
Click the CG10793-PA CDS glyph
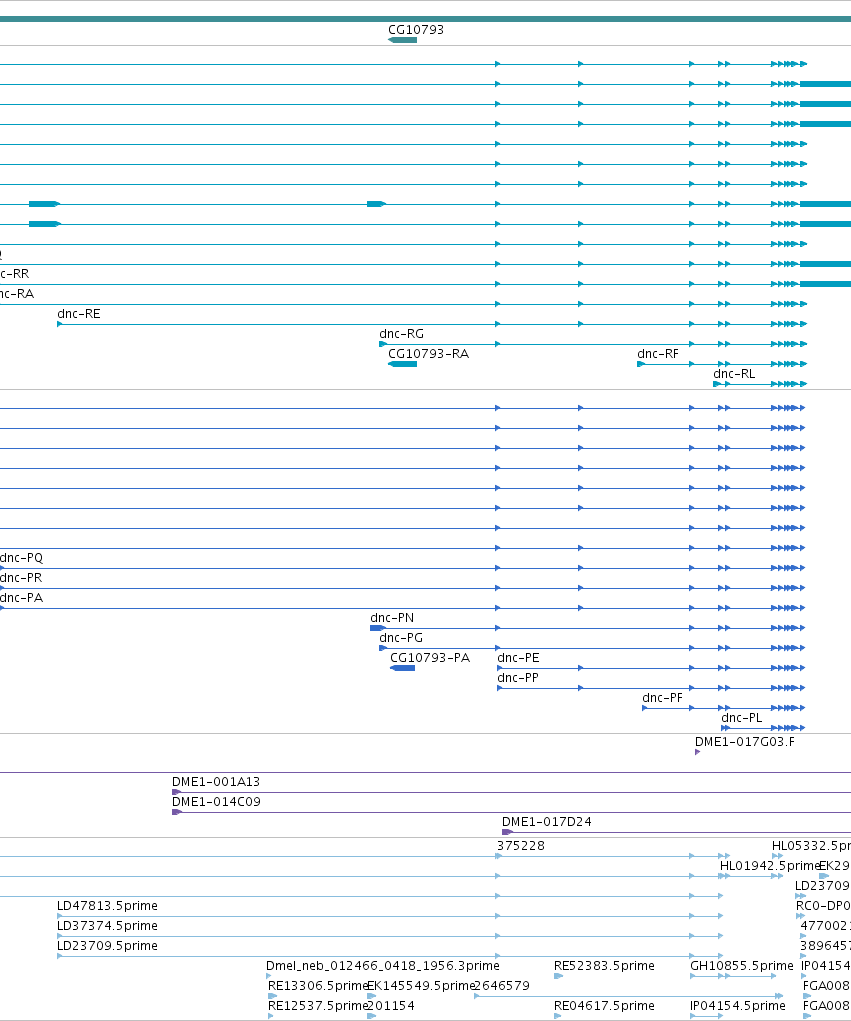point(402,668)
